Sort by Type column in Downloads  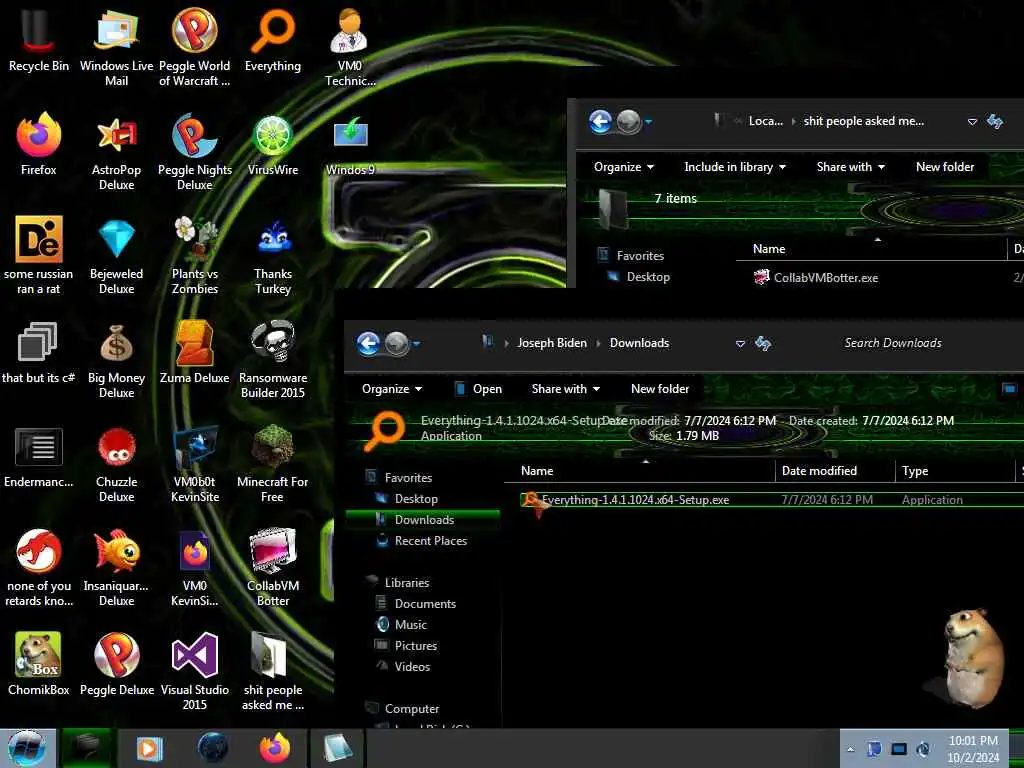(x=955, y=471)
